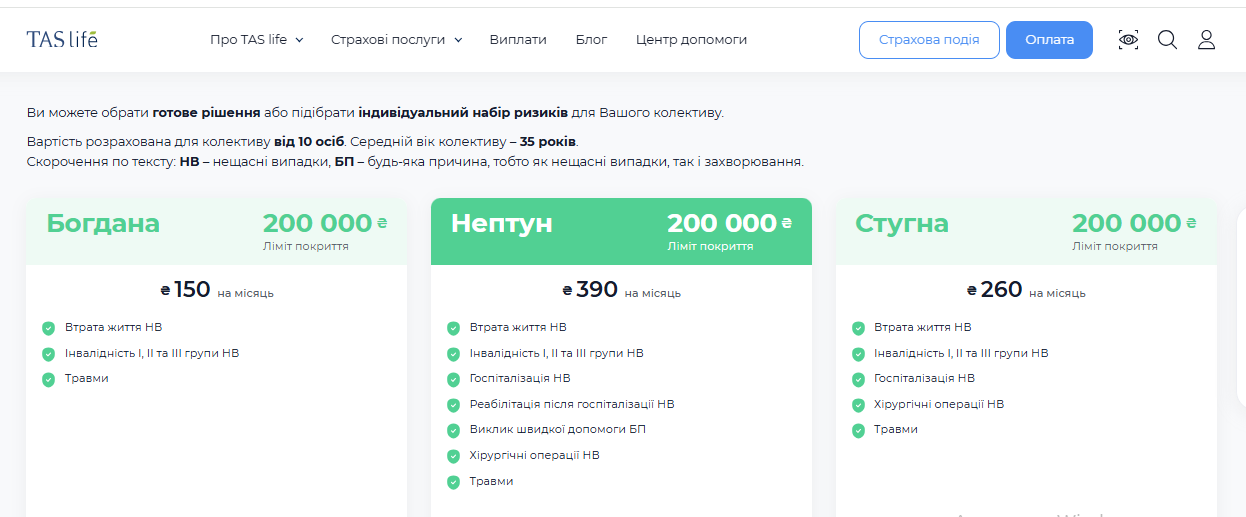Click Реабілітація після госпіталізації НВ text
Screen dimensions: 1246x517
click(x=572, y=404)
